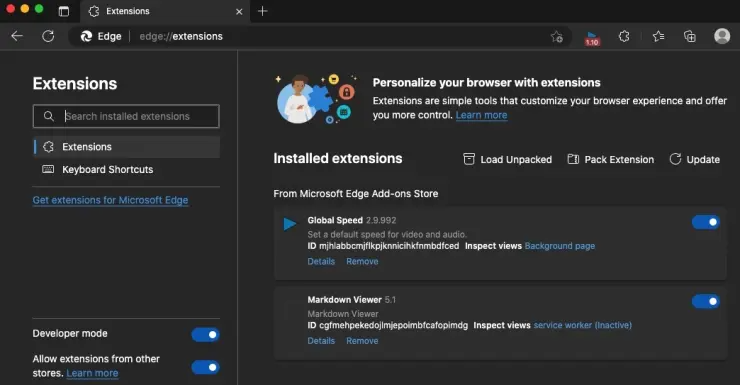This screenshot has width=740, height=385.
Task: Open Details for Markdown Viewer
Action: pos(321,341)
